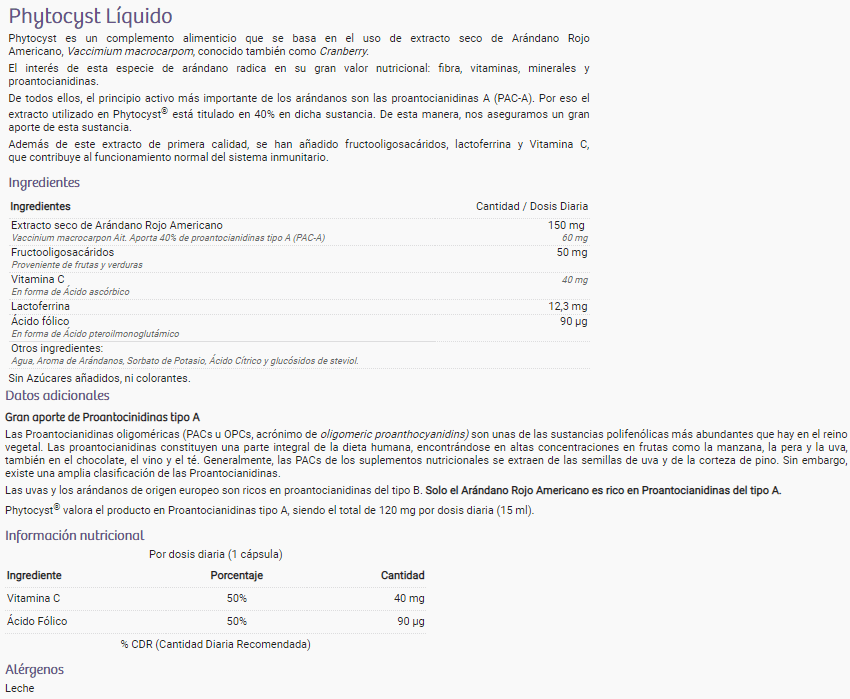Viewport: 850px width, 699px height.
Task: Click '% CDR (Cantidad Diaria Recomendada)' footnote
Action: click(216, 644)
